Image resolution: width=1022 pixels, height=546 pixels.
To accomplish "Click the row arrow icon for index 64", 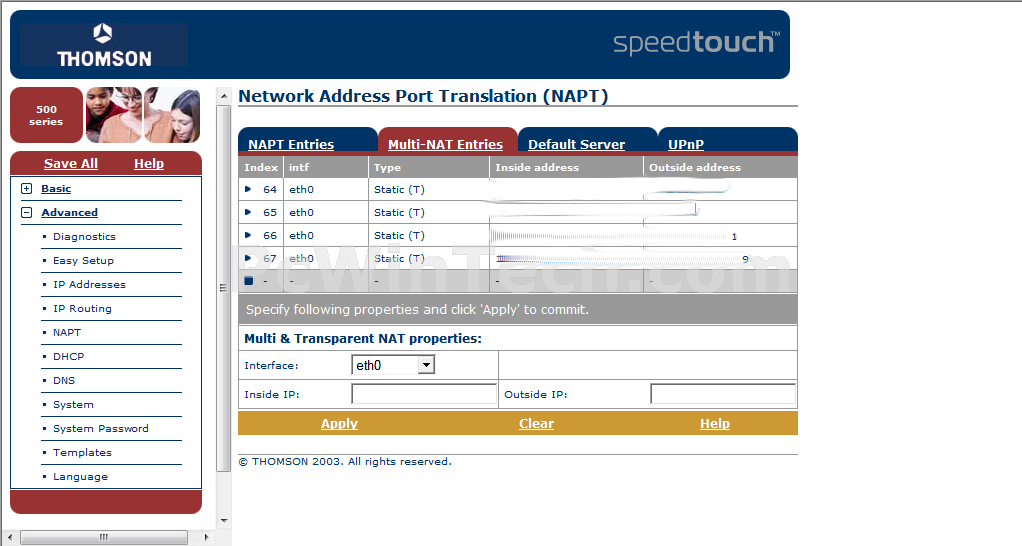I will click(248, 189).
